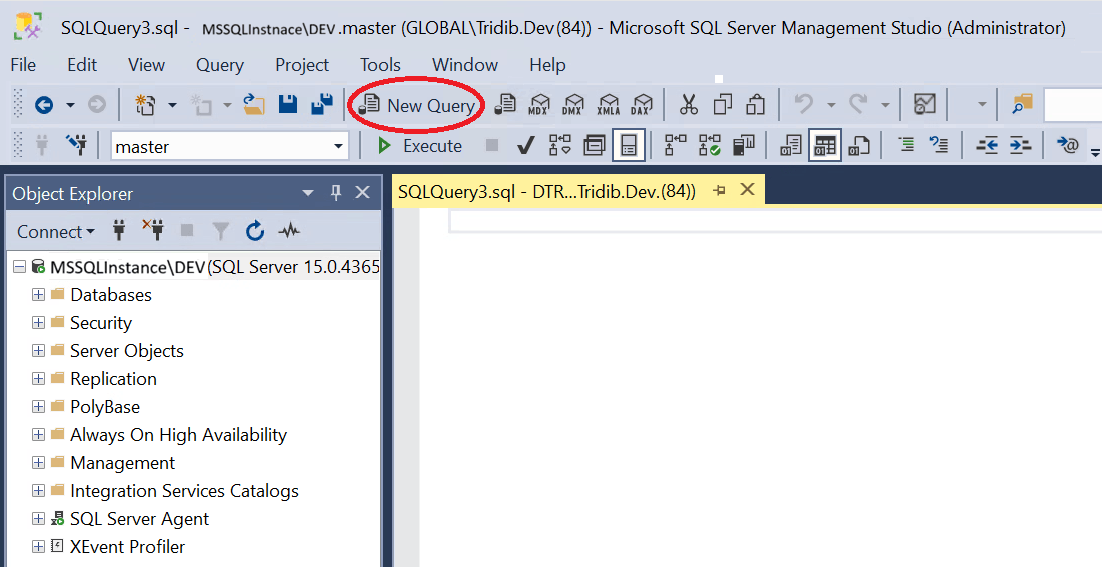This screenshot has width=1102, height=567.
Task: Comment out the selected lines
Action: coord(906,145)
